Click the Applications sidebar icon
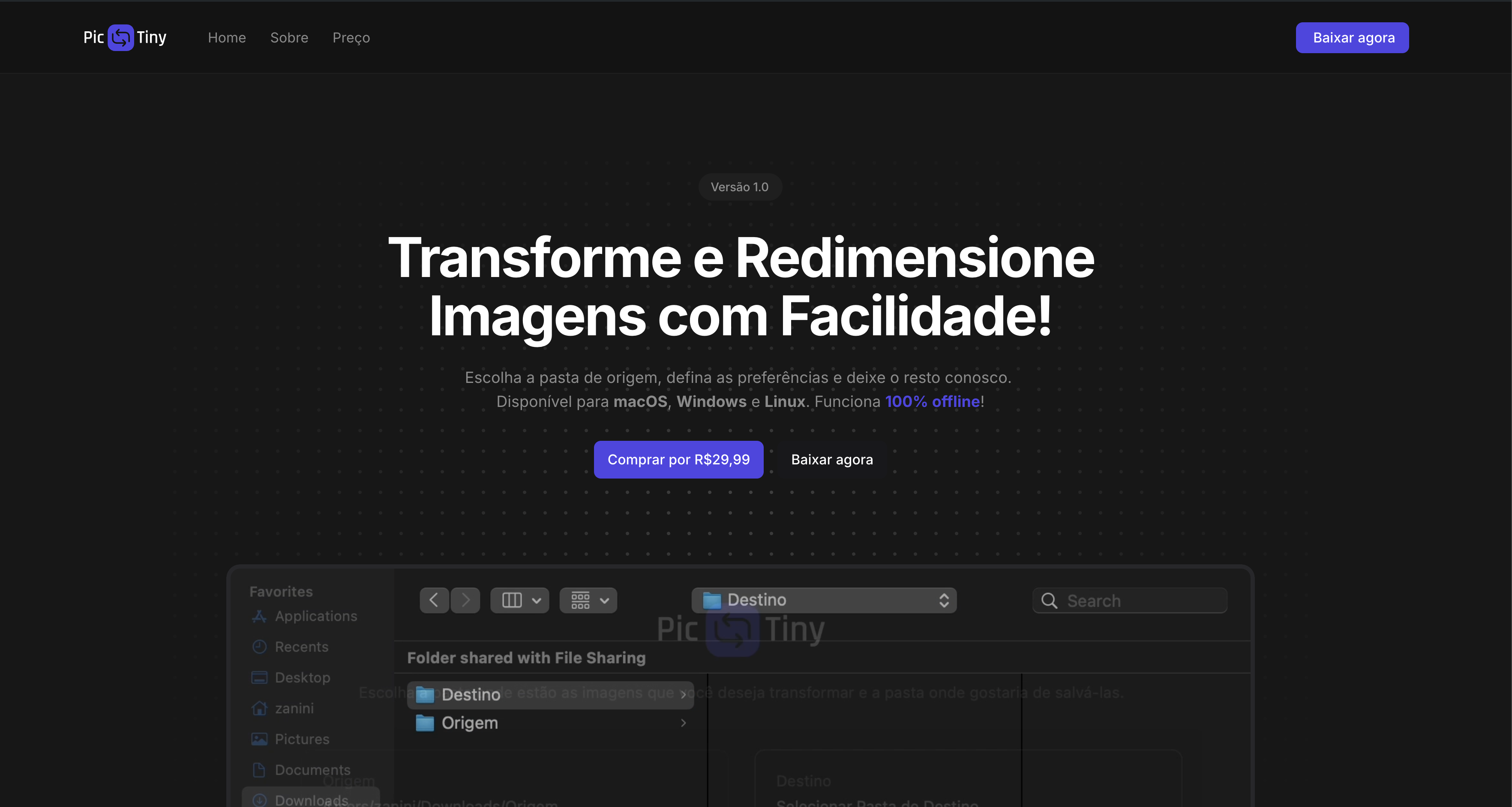 [x=259, y=615]
